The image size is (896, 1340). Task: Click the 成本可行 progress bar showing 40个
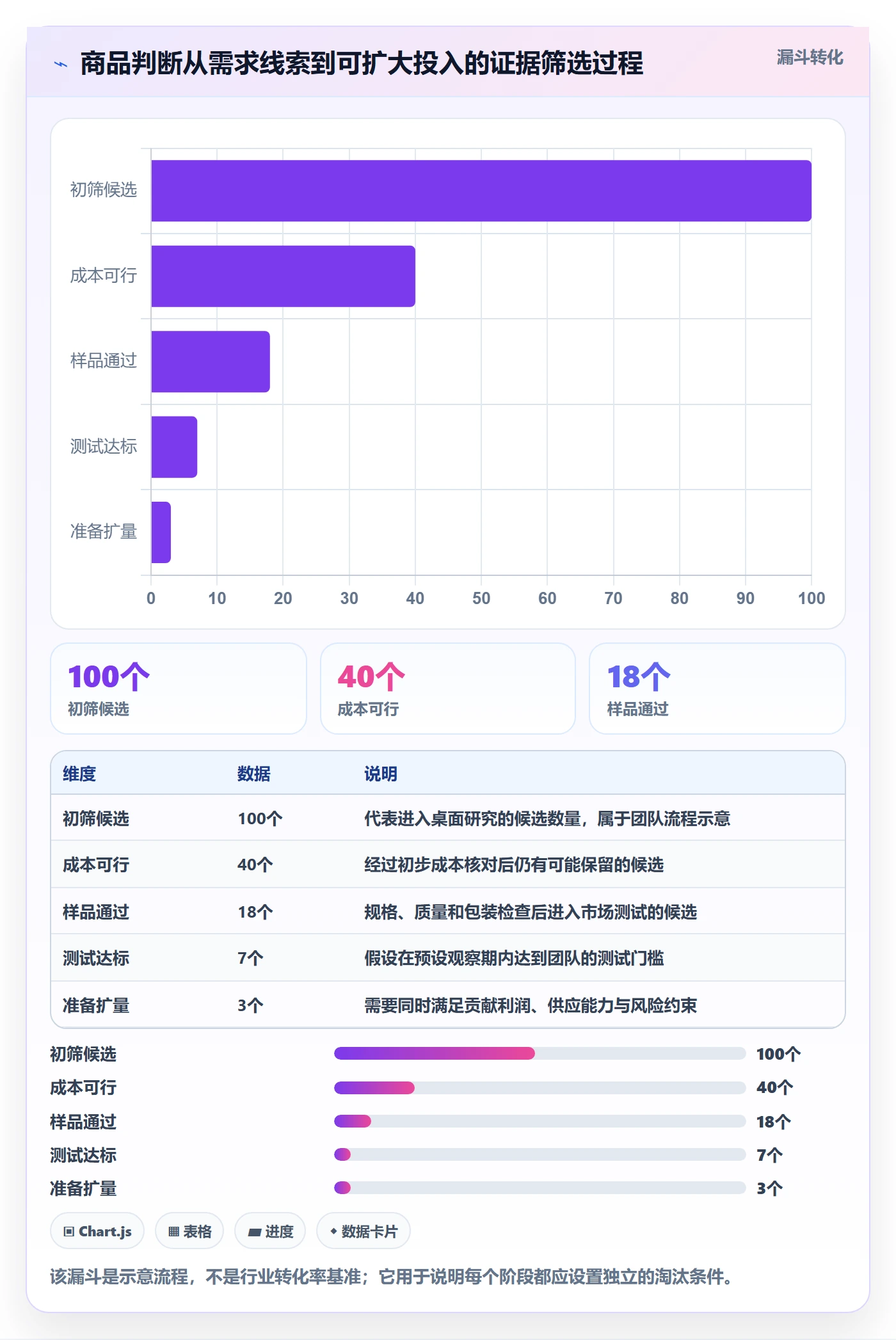540,1087
